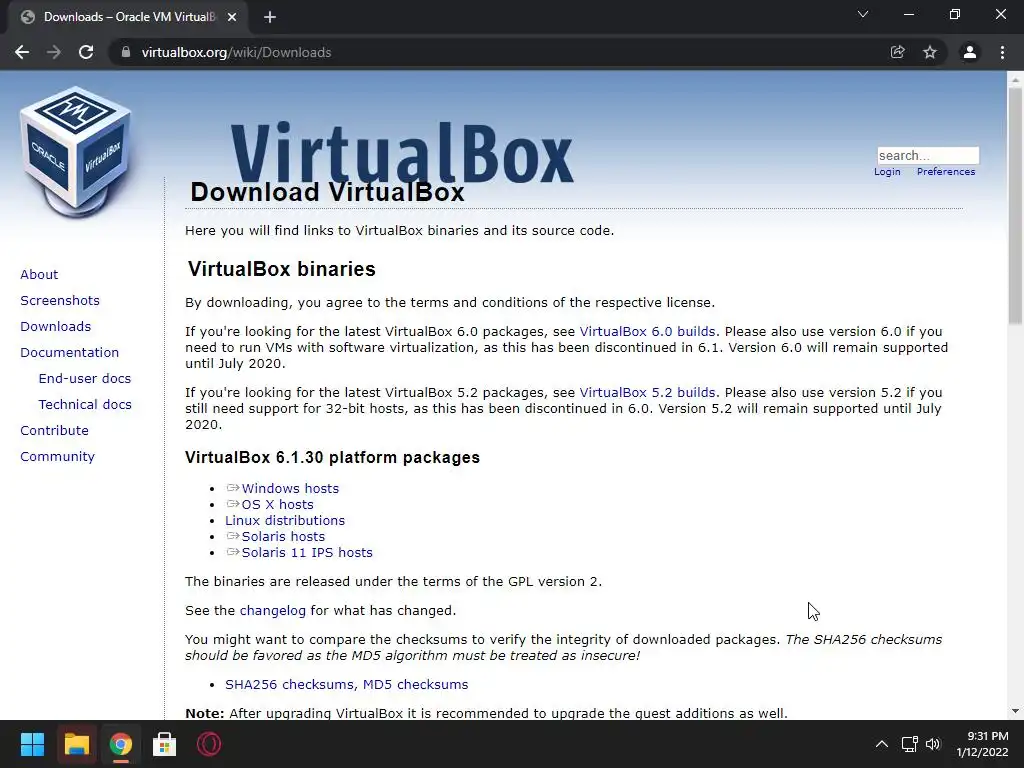
Task: Open Community in the sidebar
Action: pos(57,457)
